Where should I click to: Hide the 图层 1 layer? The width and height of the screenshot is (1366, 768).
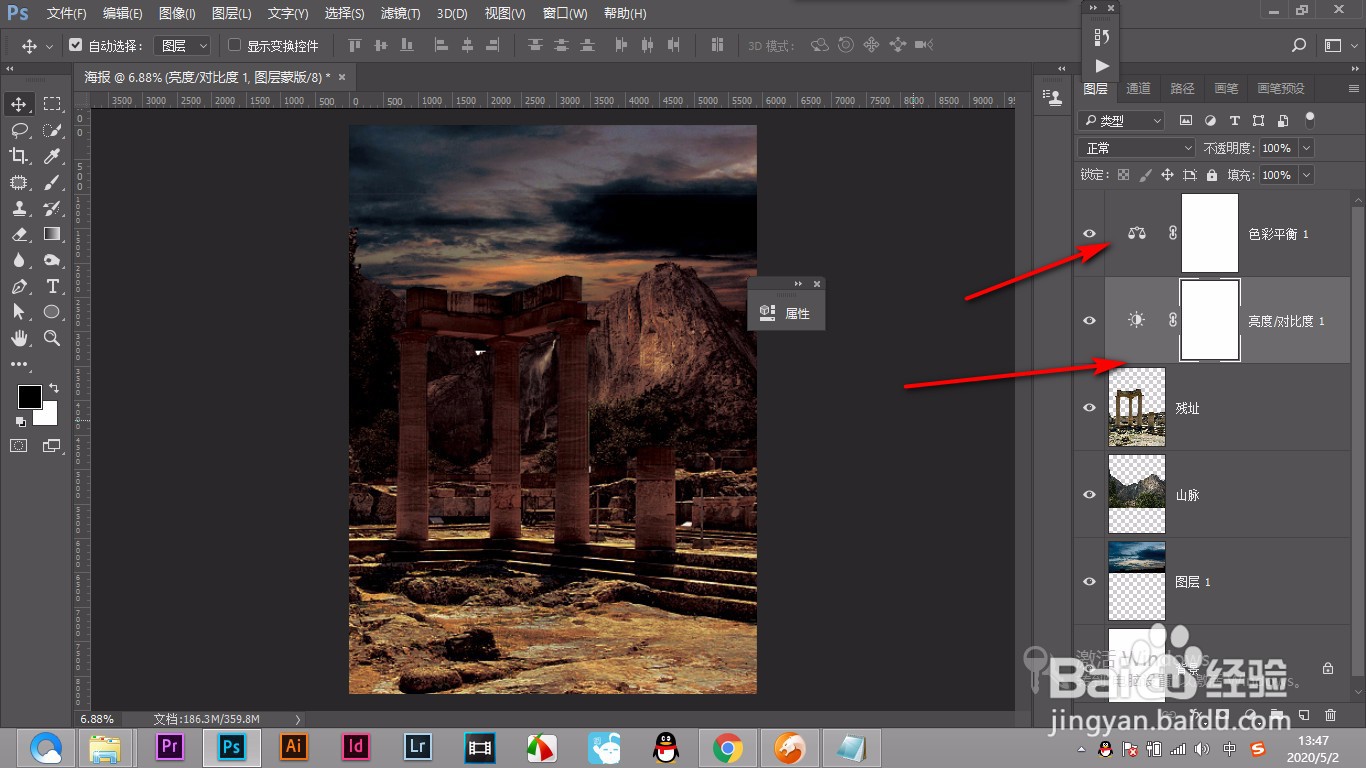pos(1090,581)
